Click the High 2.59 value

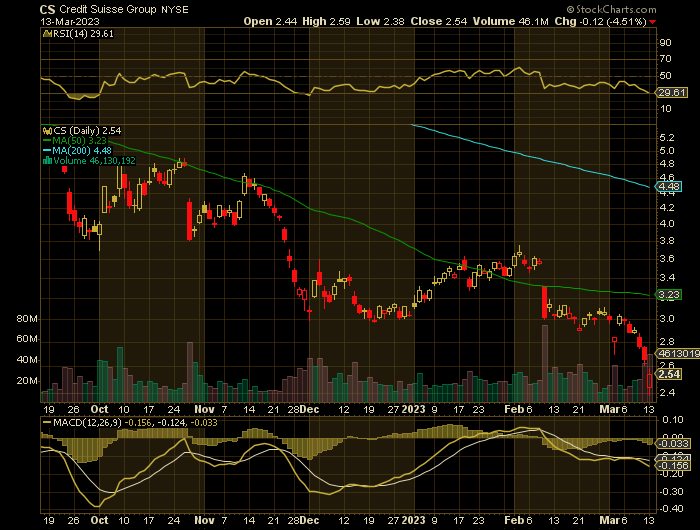[326, 21]
